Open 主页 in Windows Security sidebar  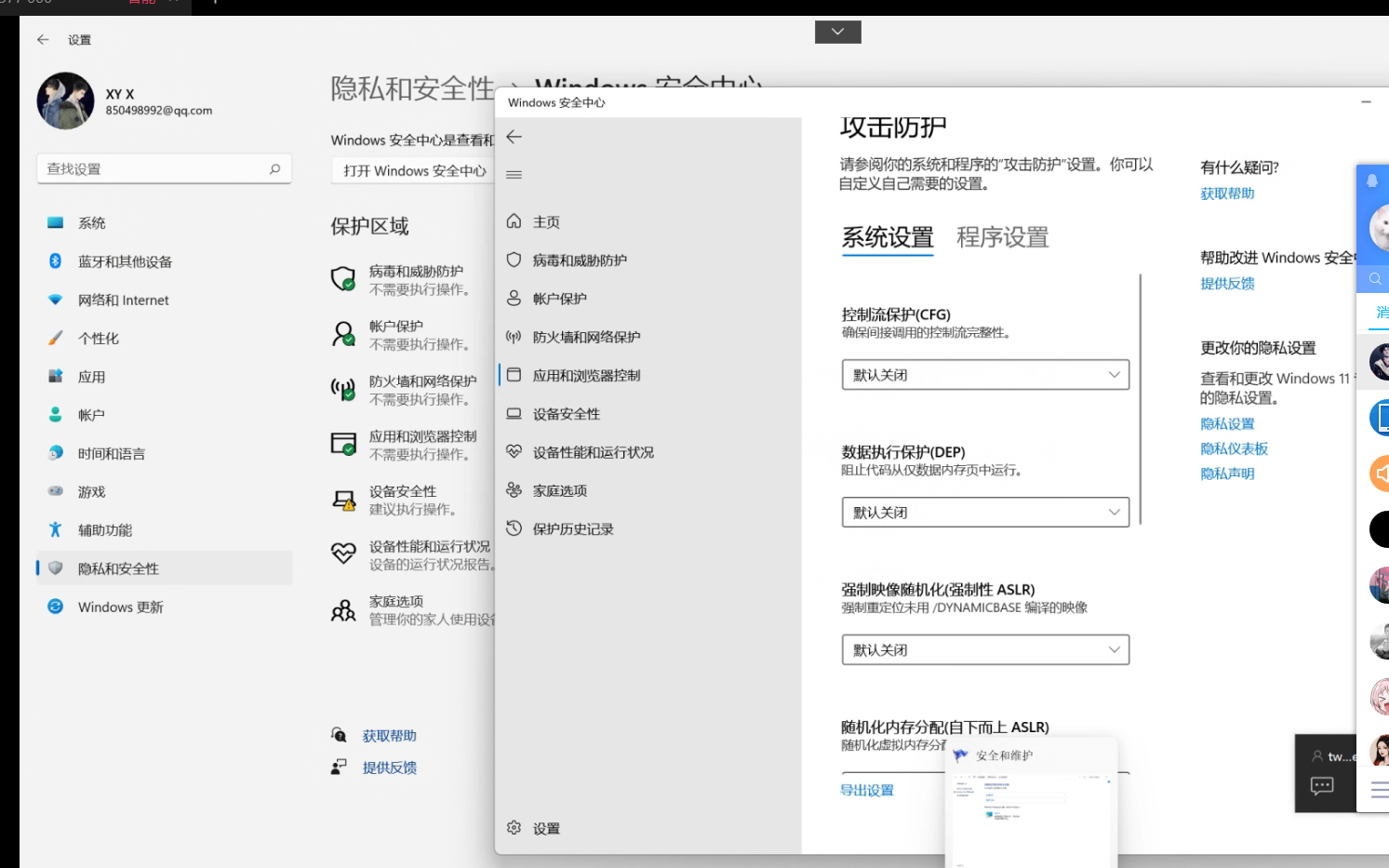click(x=546, y=222)
